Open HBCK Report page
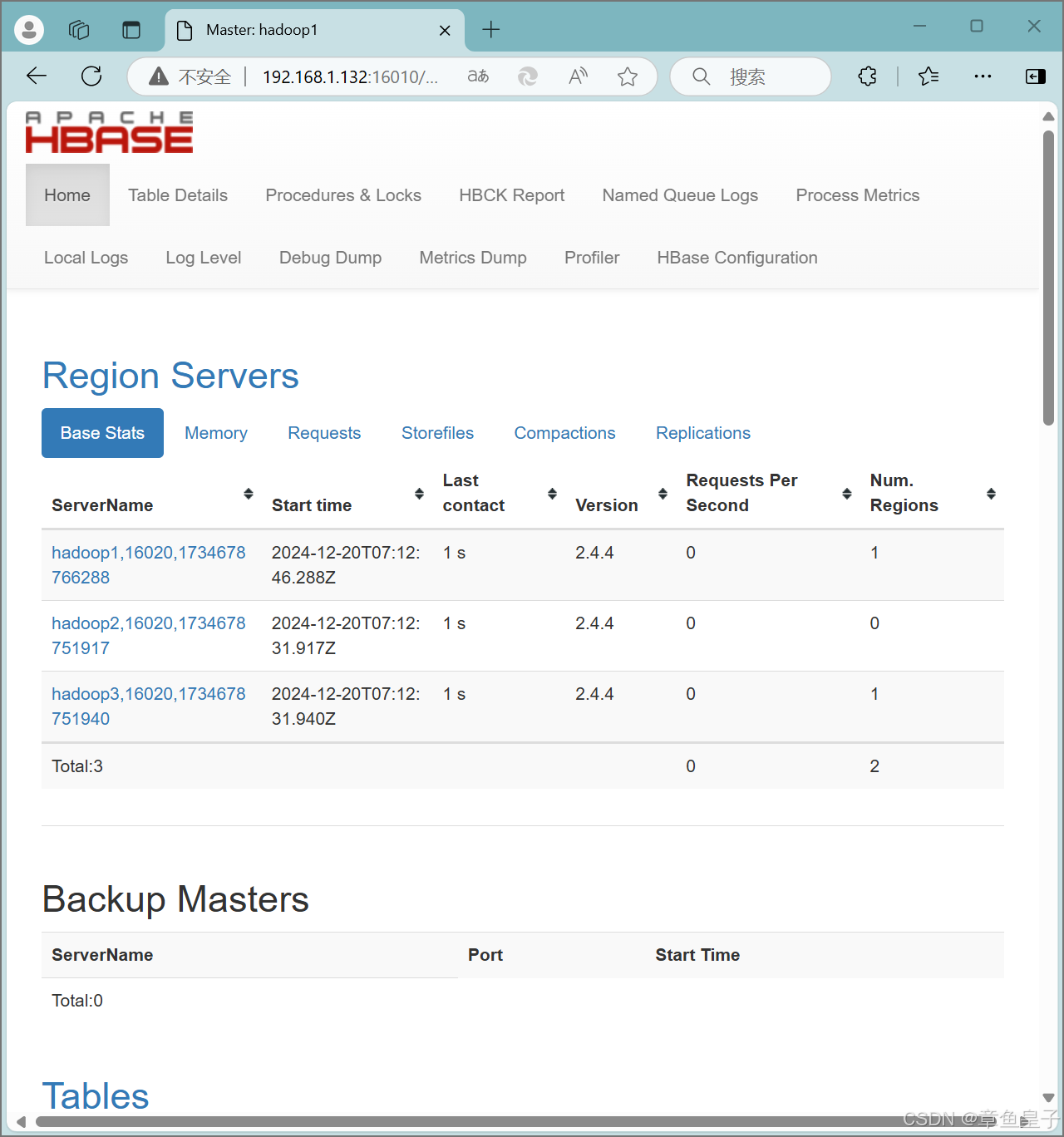The width and height of the screenshot is (1064, 1137). (512, 195)
